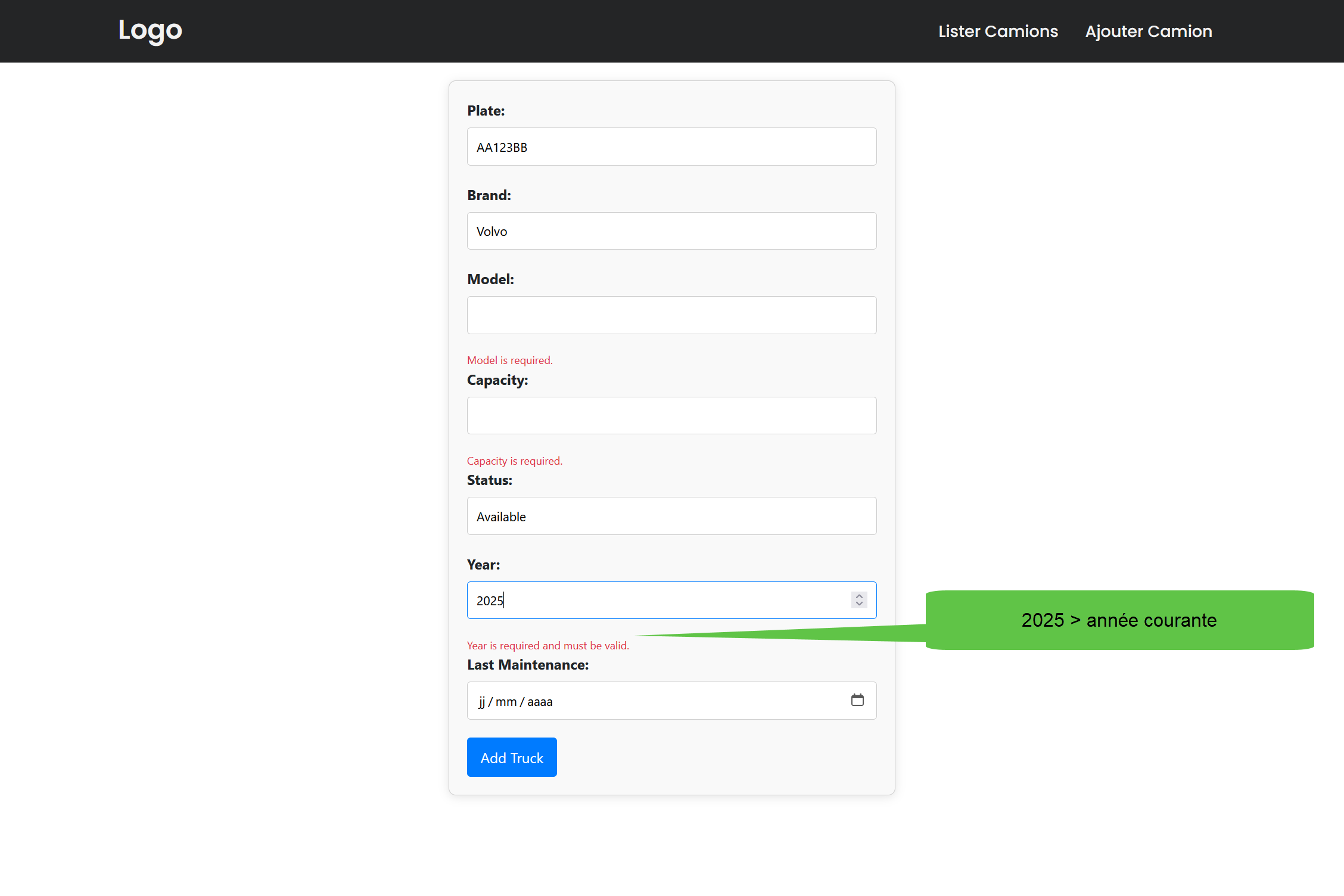1344x896 pixels.
Task: Click the jj / mm / aaaa date field
Action: coord(655,701)
